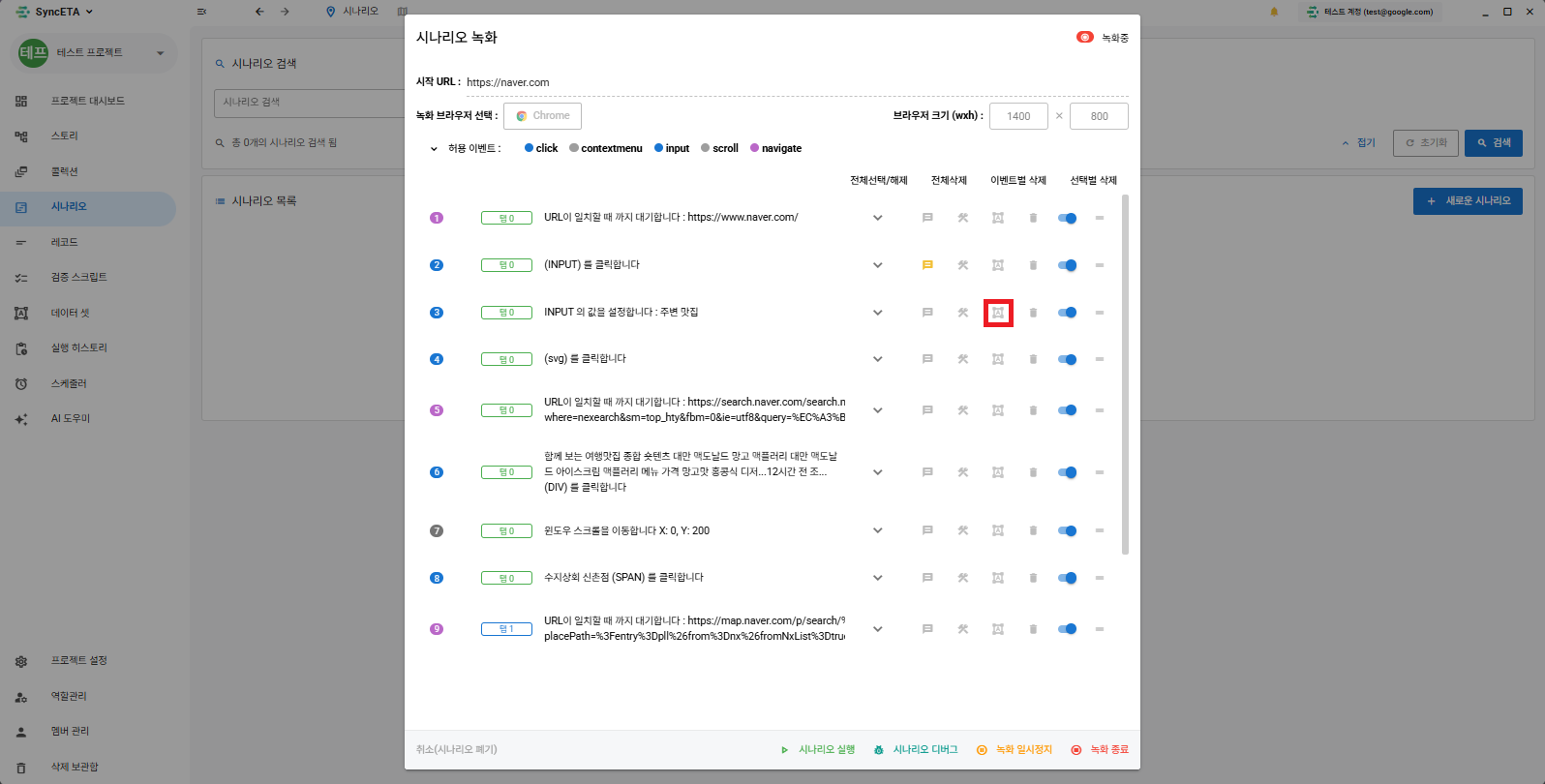
Task: Open the comment icon for the (DIV) click step
Action: pos(927,472)
